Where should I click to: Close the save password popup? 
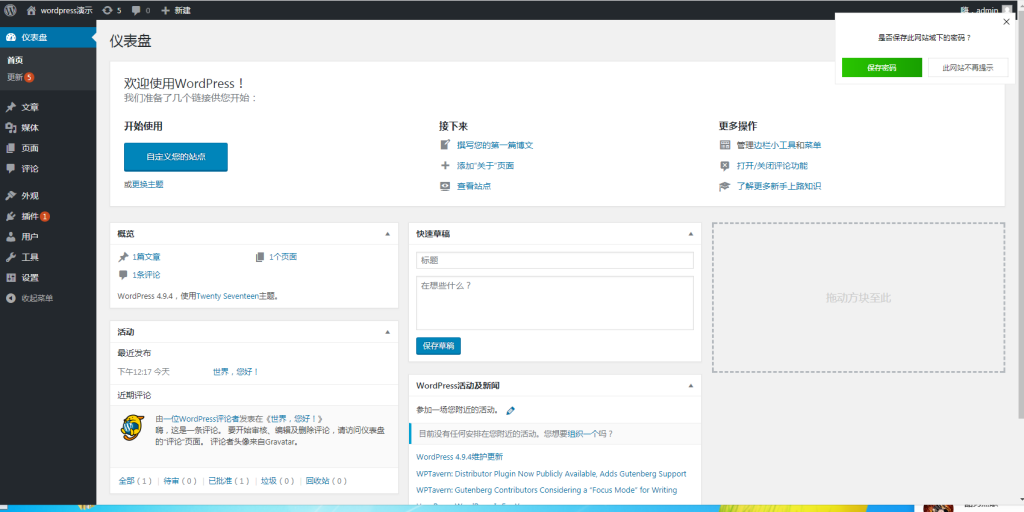[x=1006, y=22]
